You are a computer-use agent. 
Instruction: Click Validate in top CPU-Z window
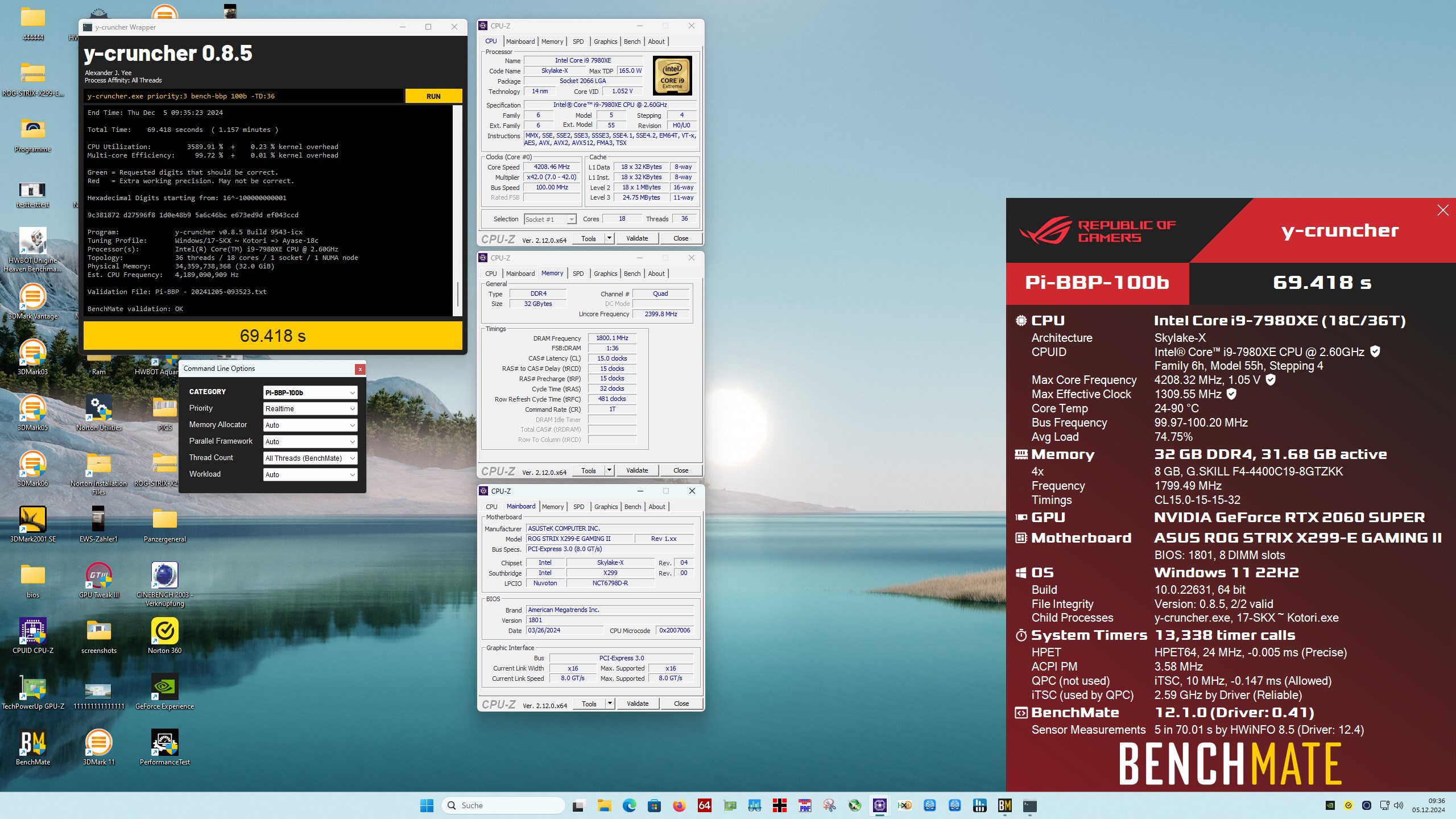(637, 238)
